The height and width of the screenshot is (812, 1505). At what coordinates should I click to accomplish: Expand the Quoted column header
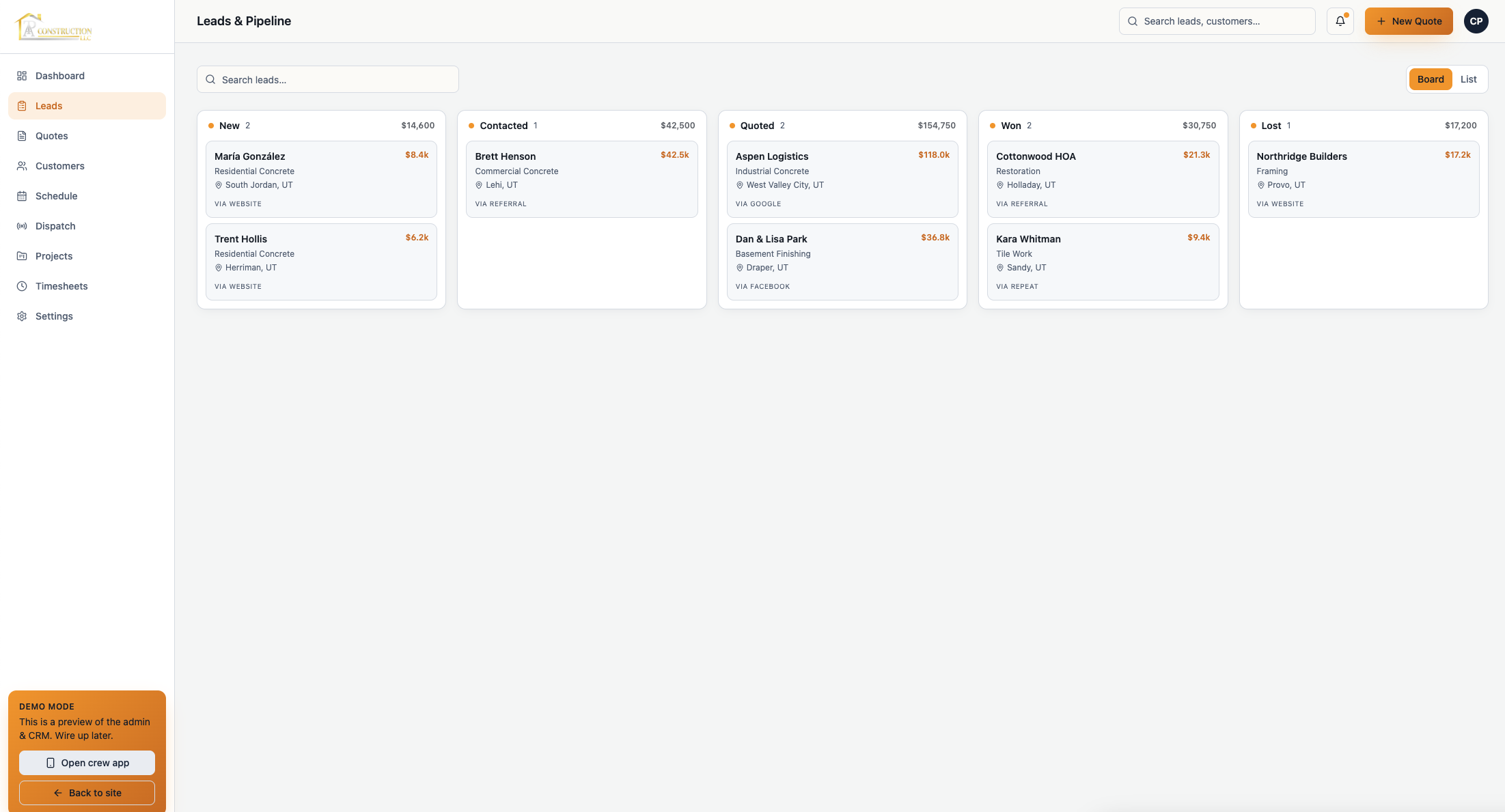click(758, 125)
